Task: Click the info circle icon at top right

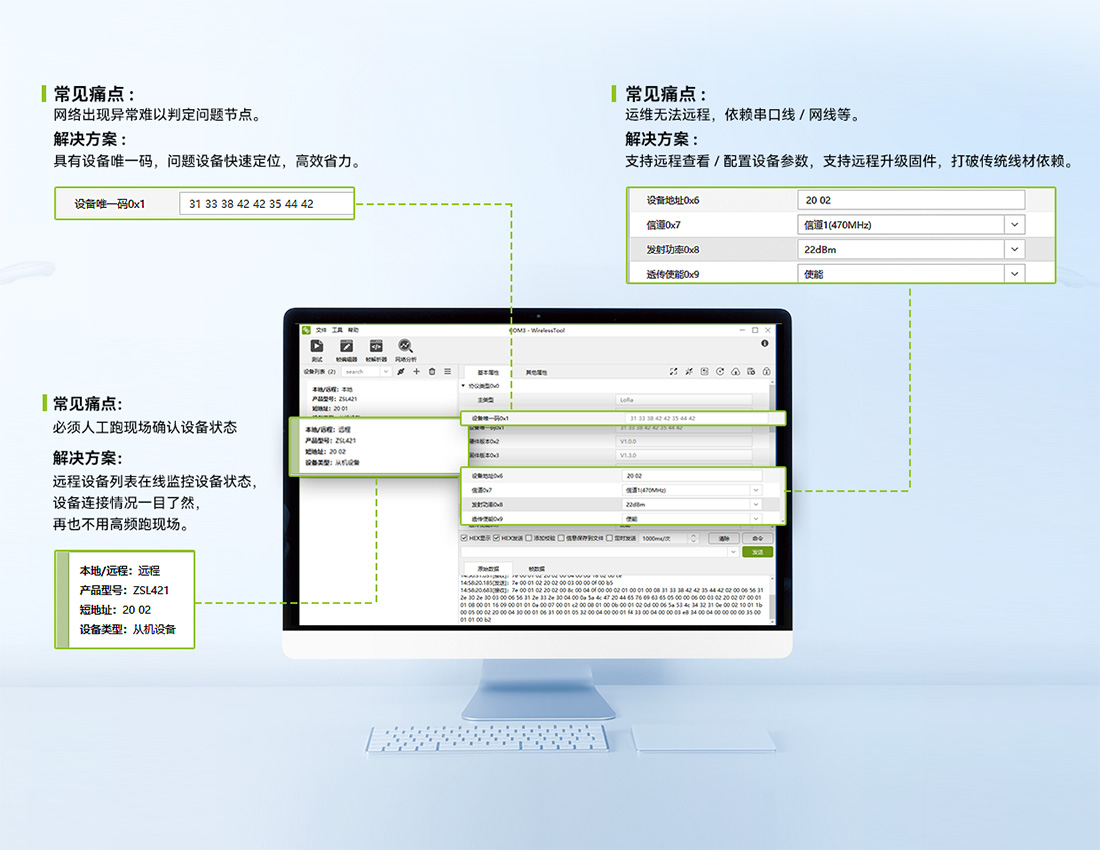Action: click(x=765, y=343)
